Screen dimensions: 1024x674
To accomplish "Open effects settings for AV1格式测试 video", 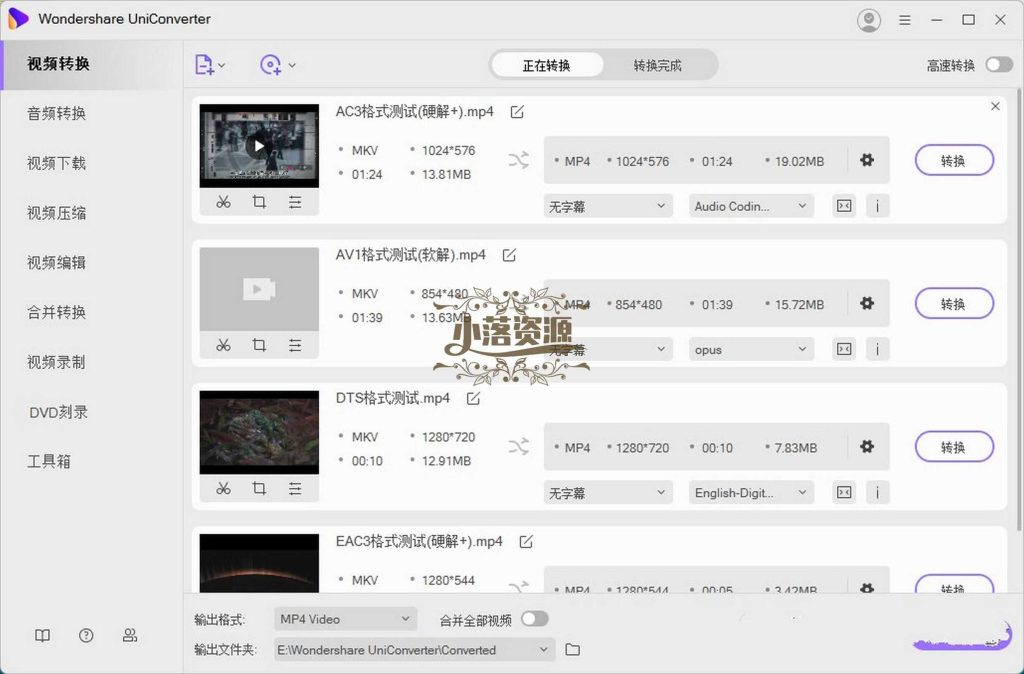I will click(x=295, y=345).
